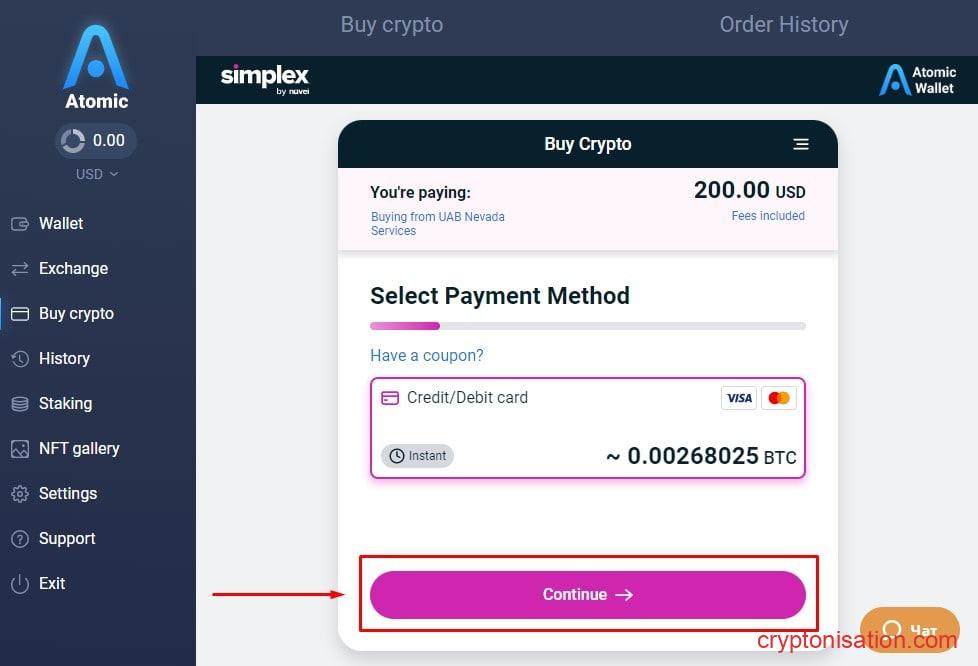Click the Support question mark icon
The height and width of the screenshot is (666, 978).
click(20, 539)
